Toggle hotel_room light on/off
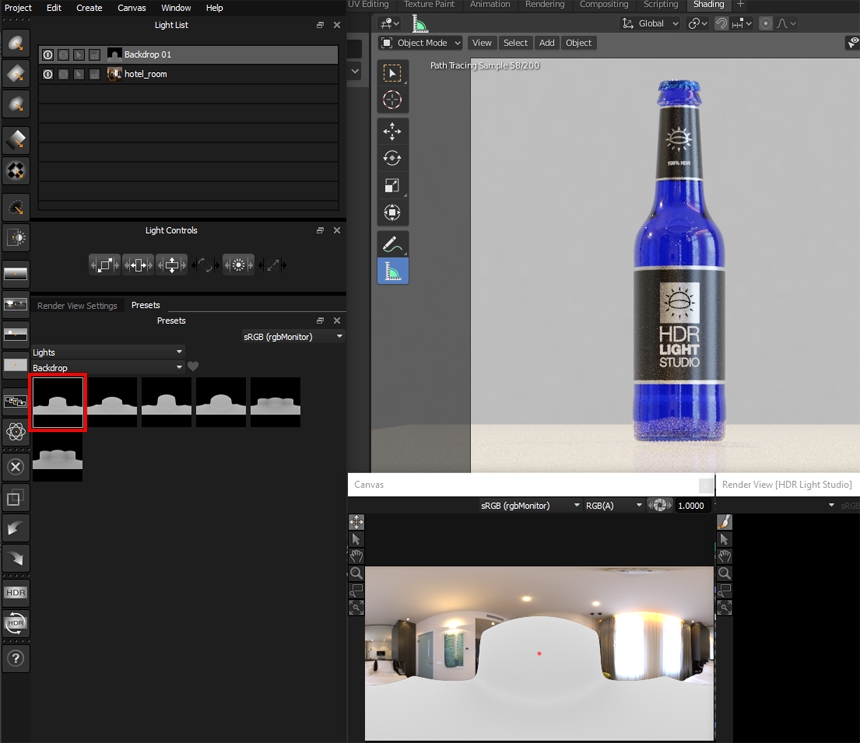 (x=48, y=74)
